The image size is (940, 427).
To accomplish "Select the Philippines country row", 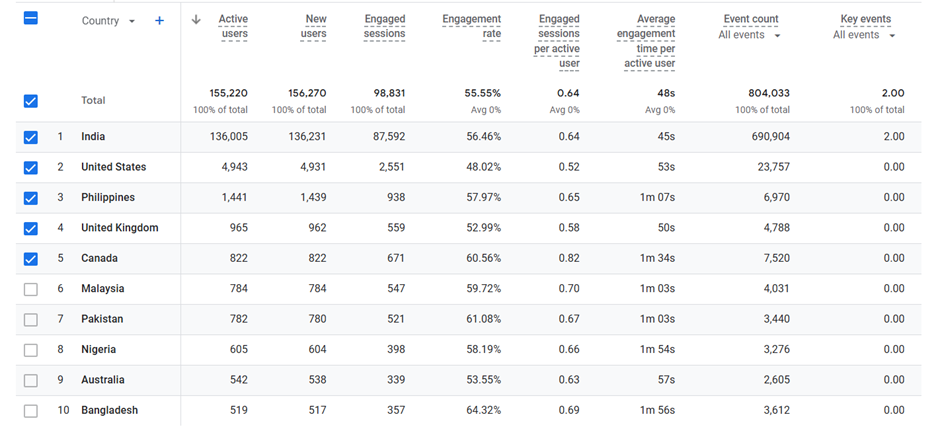I will tap(108, 198).
